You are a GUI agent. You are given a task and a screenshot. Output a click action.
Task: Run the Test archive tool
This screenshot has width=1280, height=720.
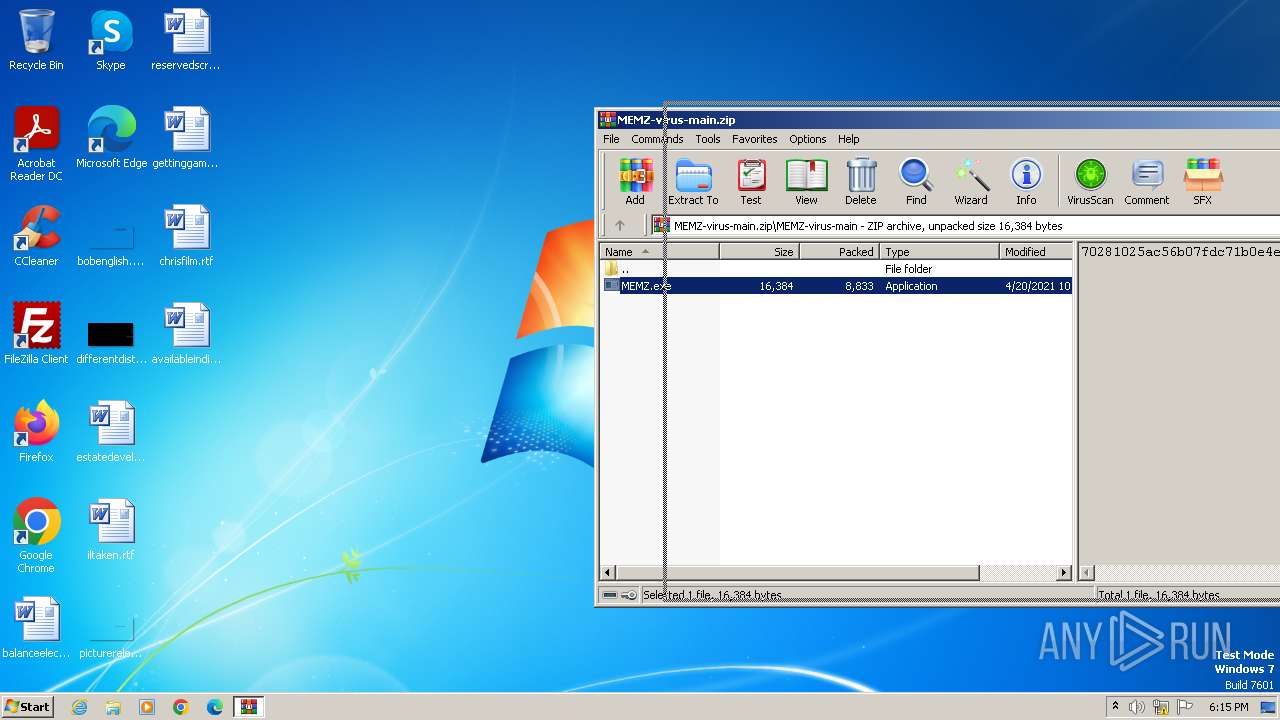(751, 182)
